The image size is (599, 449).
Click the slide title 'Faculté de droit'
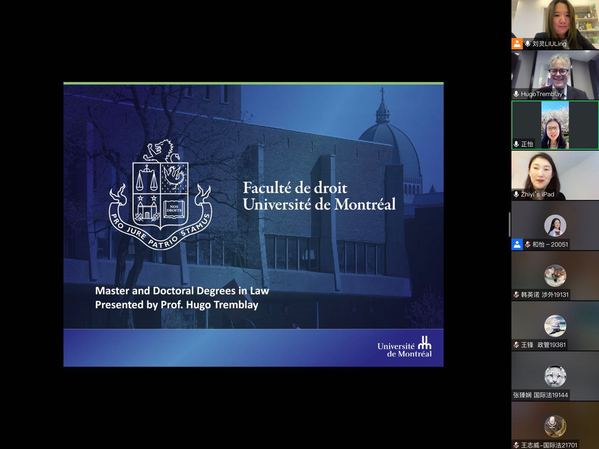click(295, 188)
